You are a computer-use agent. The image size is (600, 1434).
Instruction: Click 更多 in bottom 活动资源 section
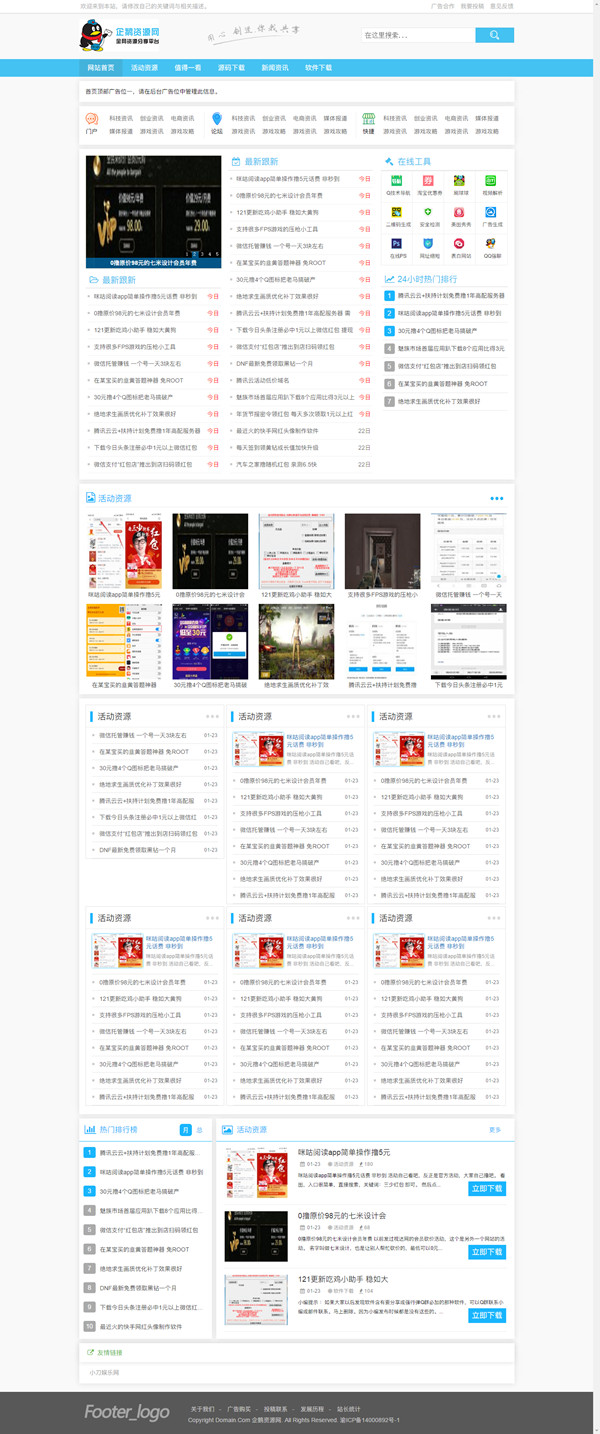pos(495,1129)
